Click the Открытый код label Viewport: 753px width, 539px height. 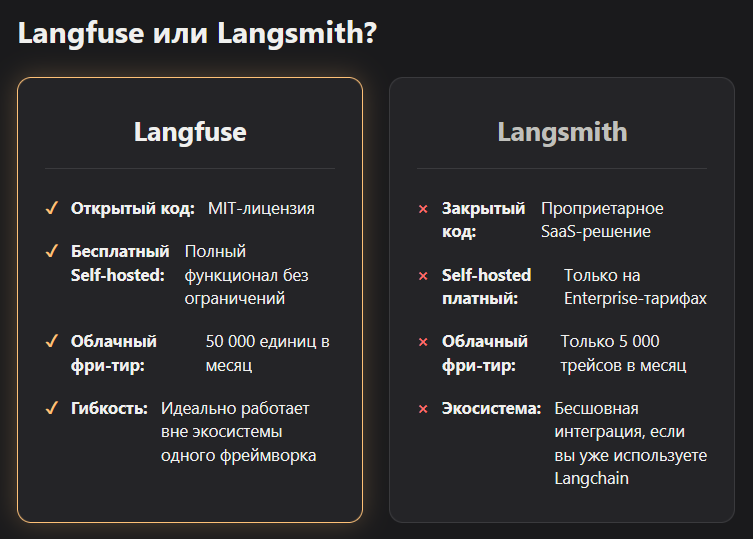[x=133, y=208]
